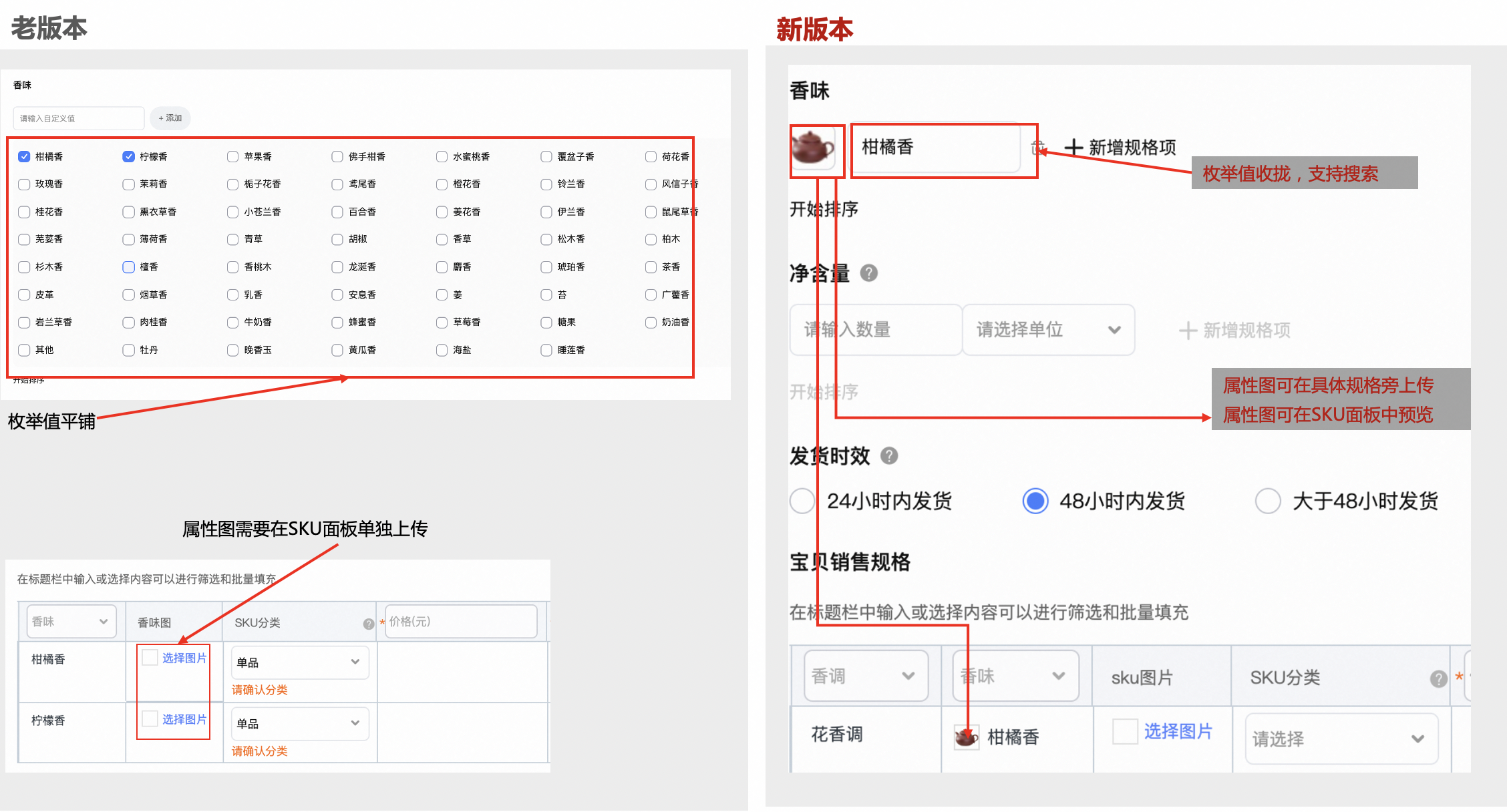
Task: Click help icon in old-version SKU分类 header
Action: (368, 624)
